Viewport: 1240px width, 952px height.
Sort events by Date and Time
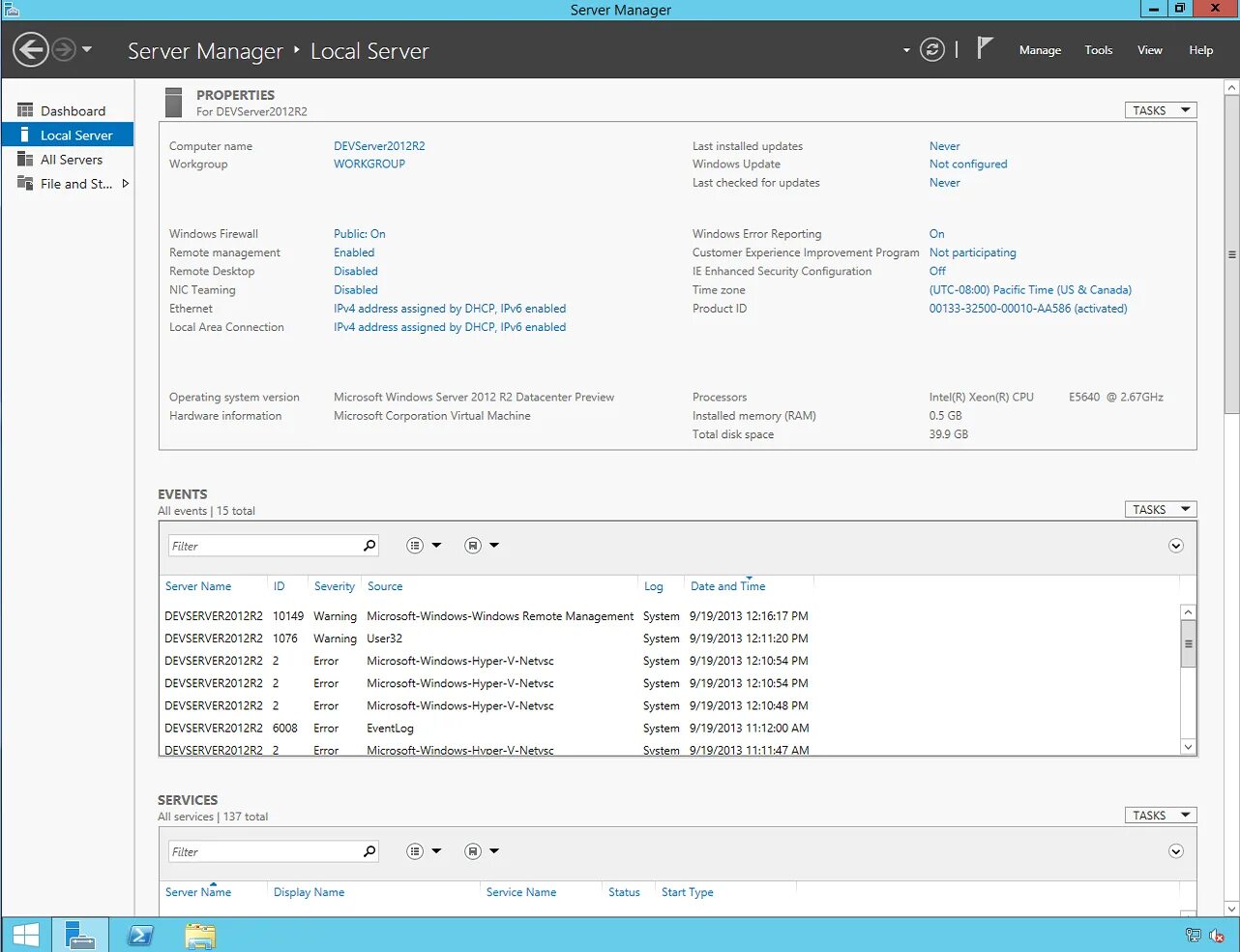727,586
